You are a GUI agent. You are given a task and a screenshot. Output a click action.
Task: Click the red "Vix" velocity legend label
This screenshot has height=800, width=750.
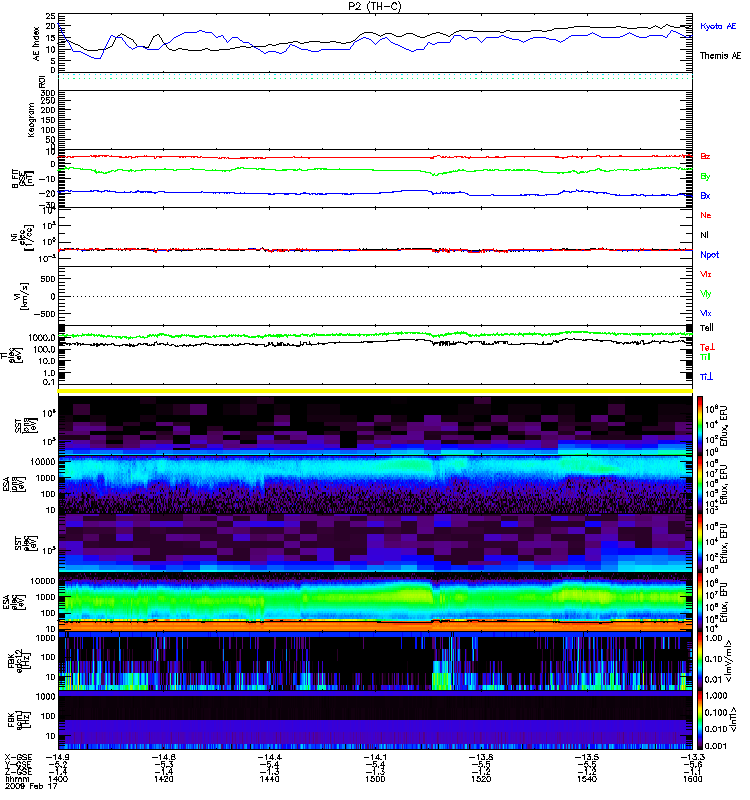(706, 274)
